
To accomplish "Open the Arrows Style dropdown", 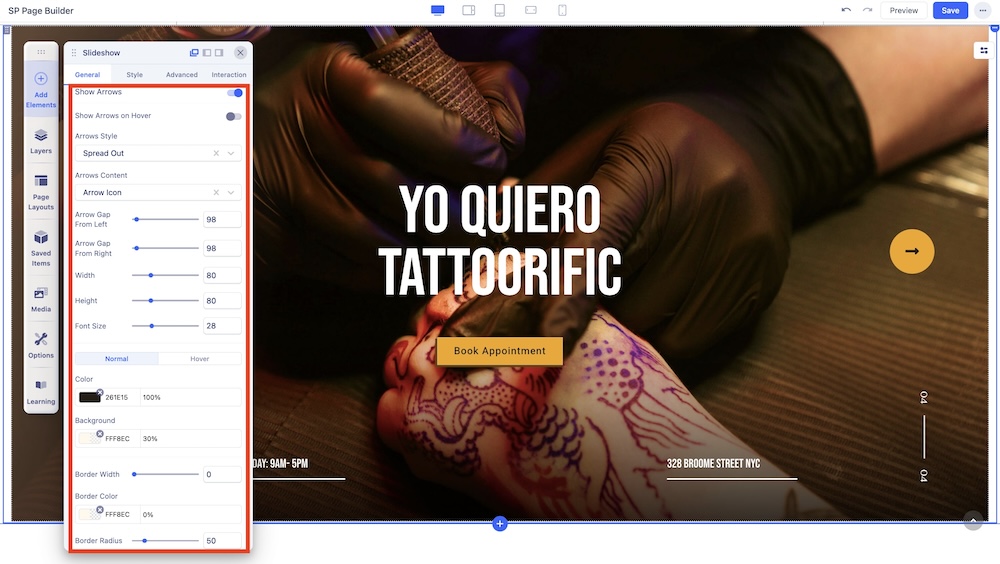I will tap(158, 153).
